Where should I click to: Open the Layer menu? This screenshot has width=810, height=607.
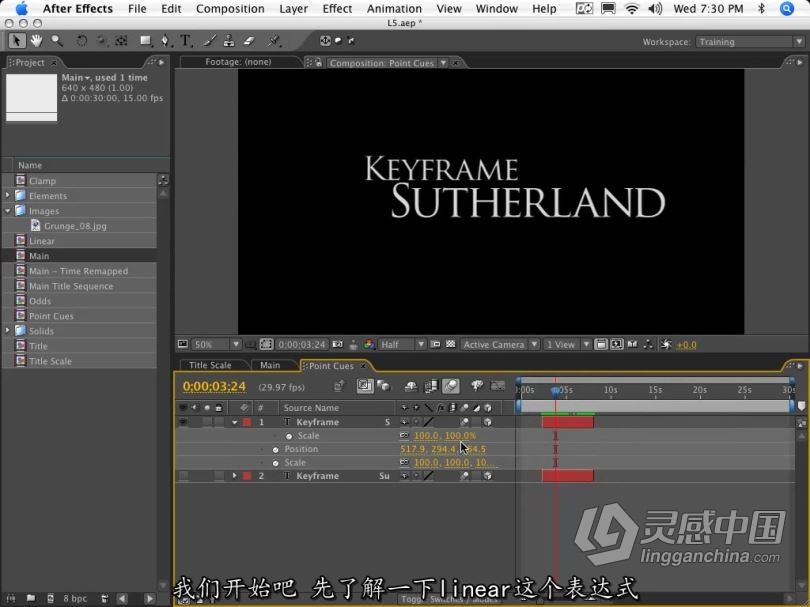[293, 9]
